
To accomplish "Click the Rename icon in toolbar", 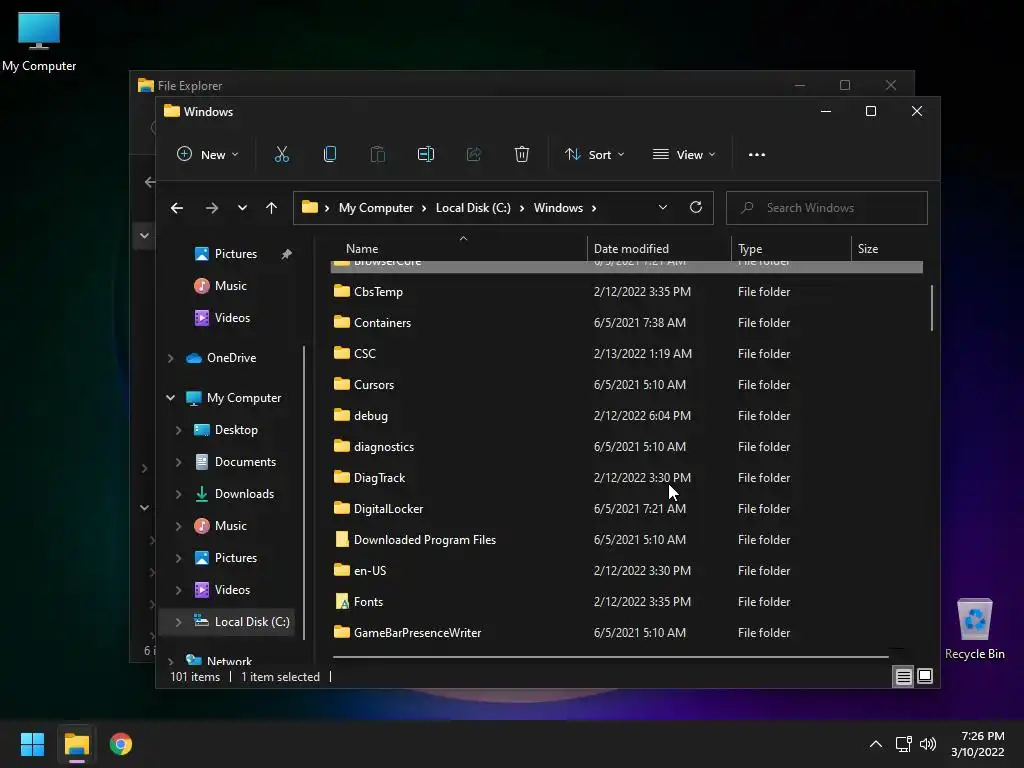I will [426, 155].
